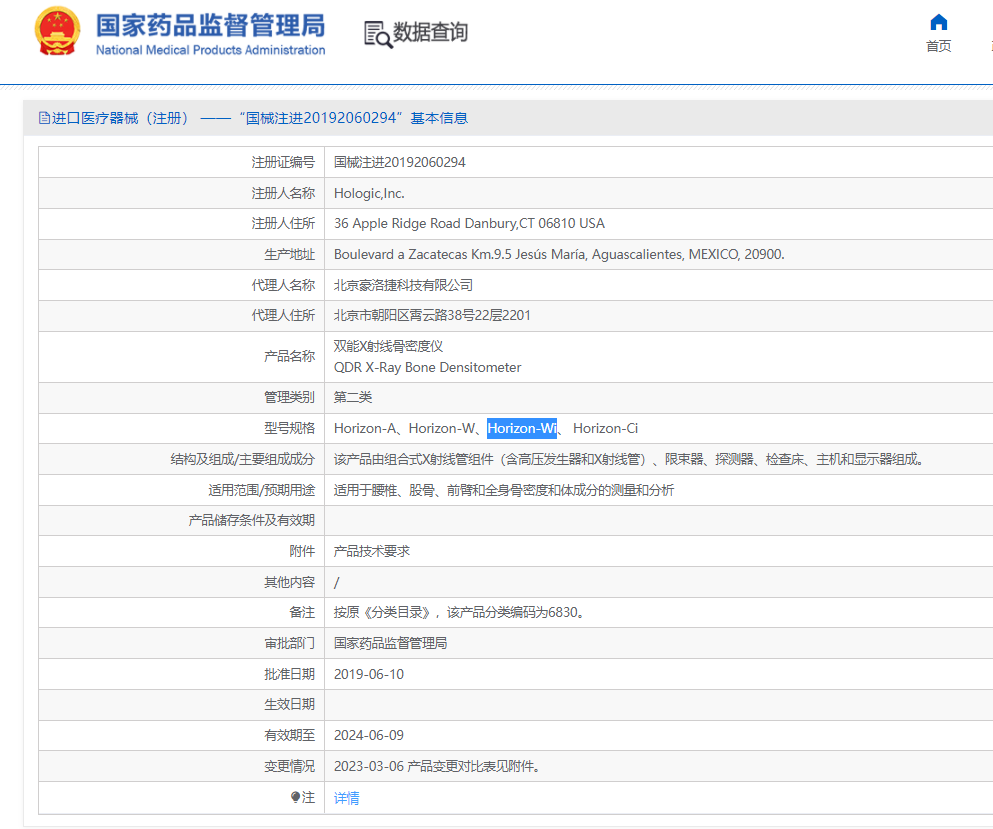Click the 适用范围/预期用途 label
Viewport: 993px width, 829px height.
click(262, 490)
